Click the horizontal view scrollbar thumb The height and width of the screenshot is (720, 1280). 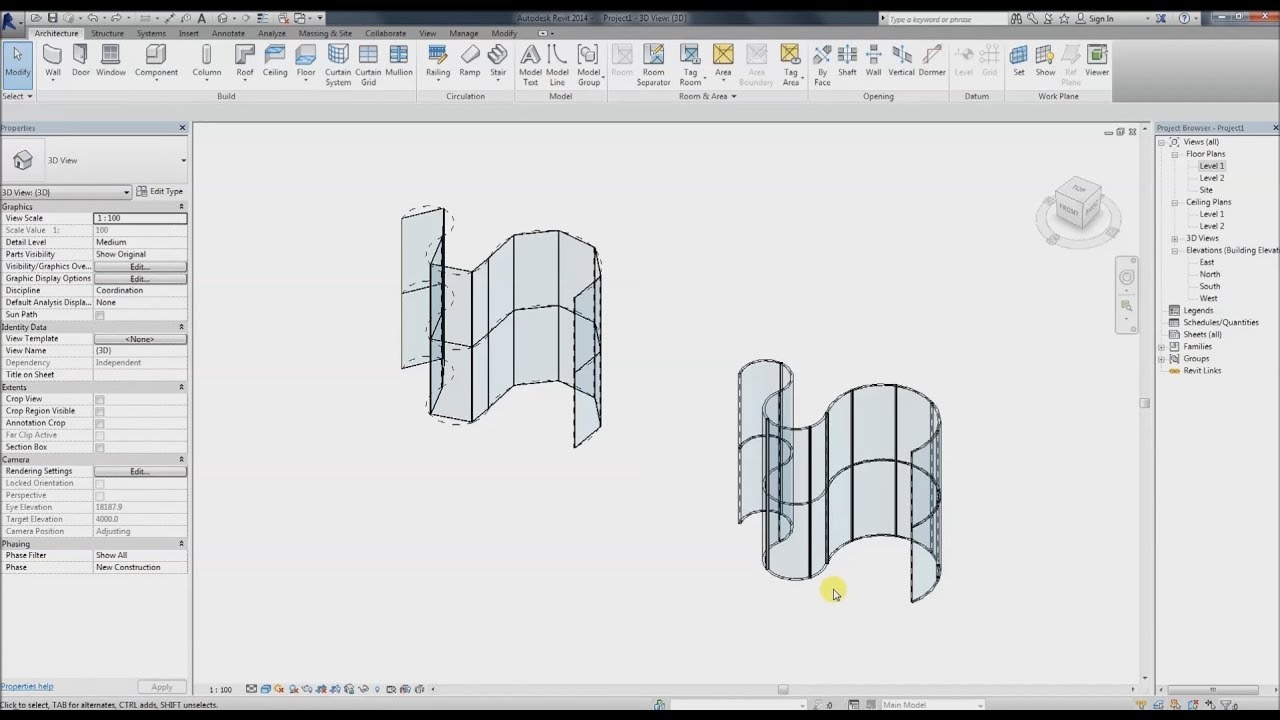pyautogui.click(x=783, y=689)
